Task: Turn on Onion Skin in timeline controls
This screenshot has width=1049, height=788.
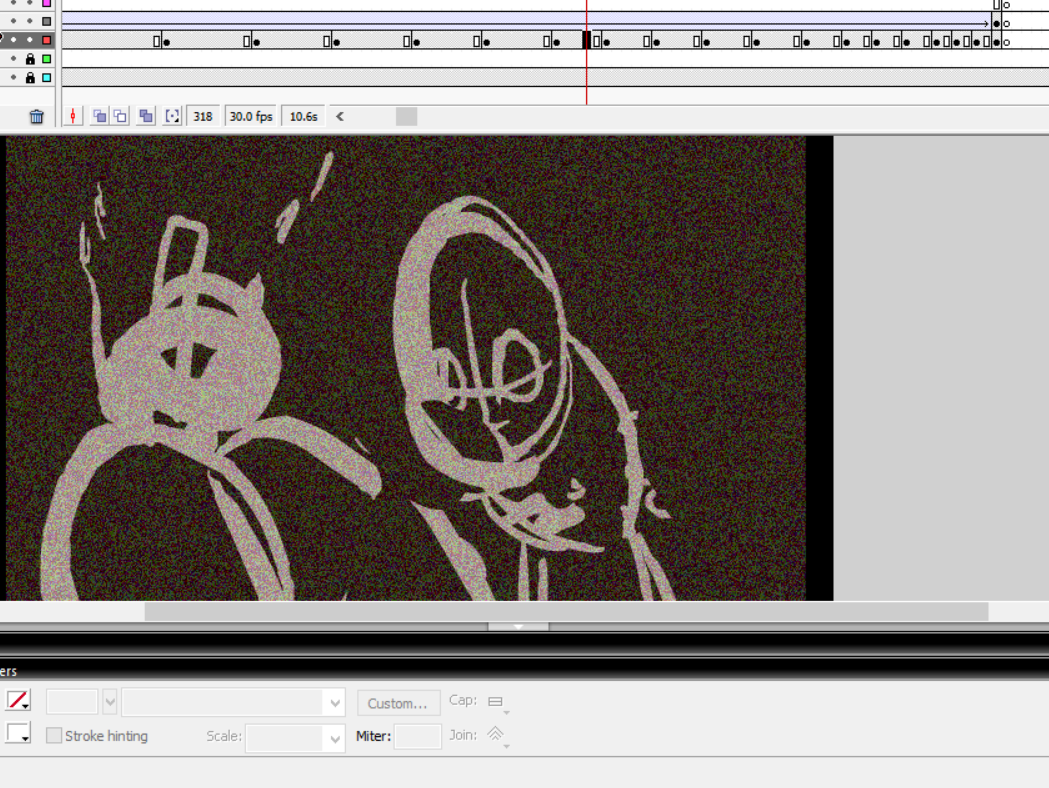Action: click(99, 116)
